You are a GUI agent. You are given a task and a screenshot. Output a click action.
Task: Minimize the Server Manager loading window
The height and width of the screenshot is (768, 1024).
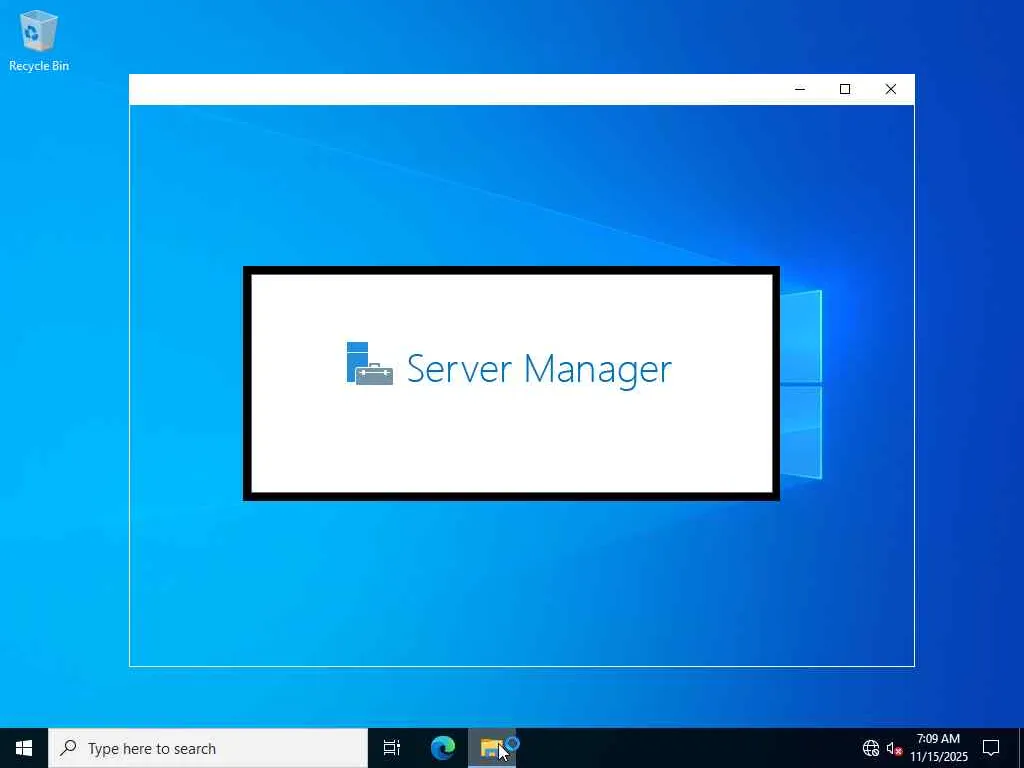[x=800, y=89]
